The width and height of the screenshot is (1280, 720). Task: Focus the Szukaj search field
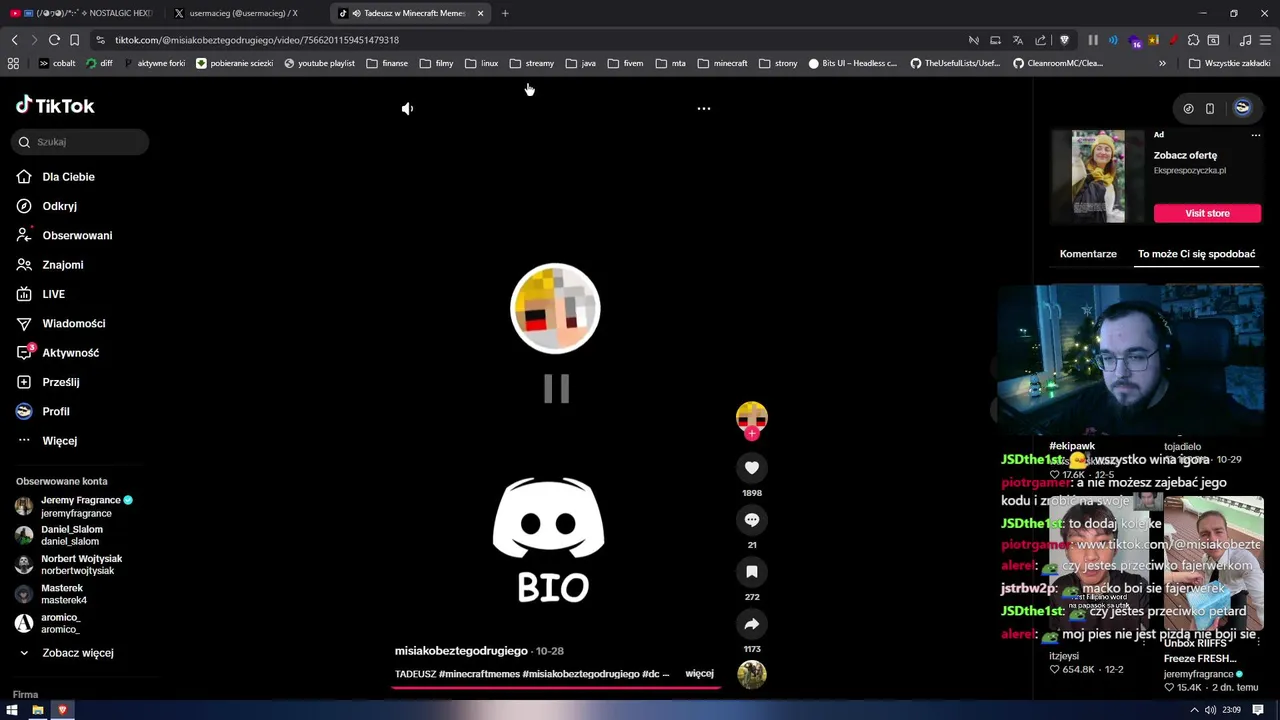click(x=82, y=142)
